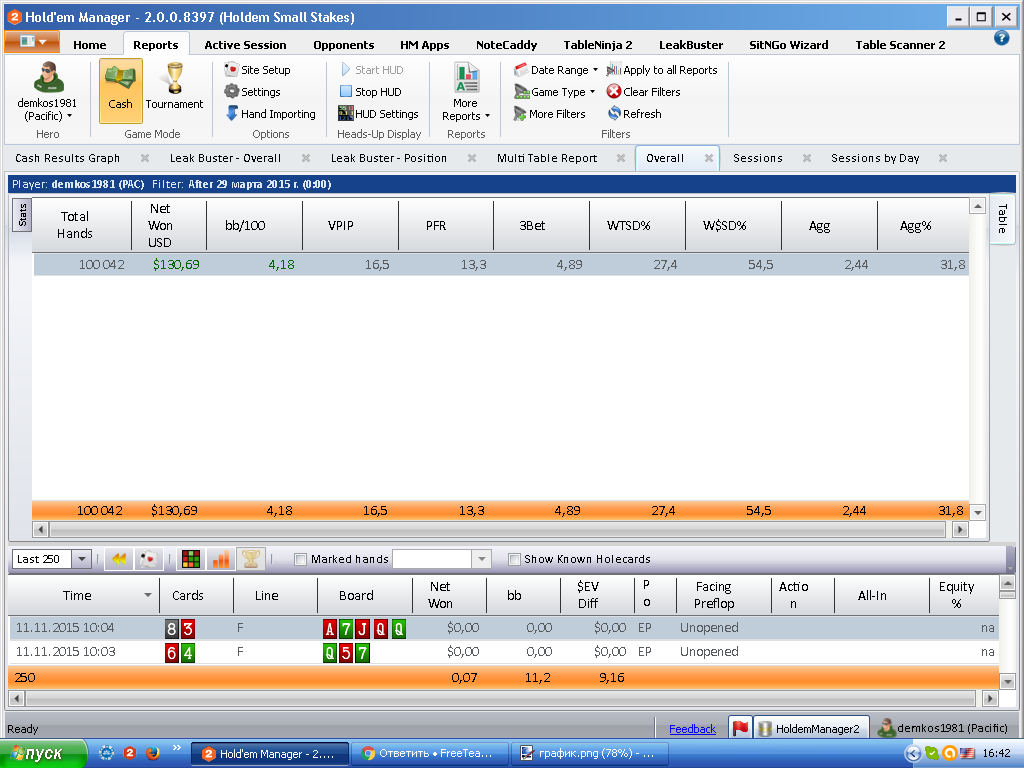Close the Sessions report tab

807,158
